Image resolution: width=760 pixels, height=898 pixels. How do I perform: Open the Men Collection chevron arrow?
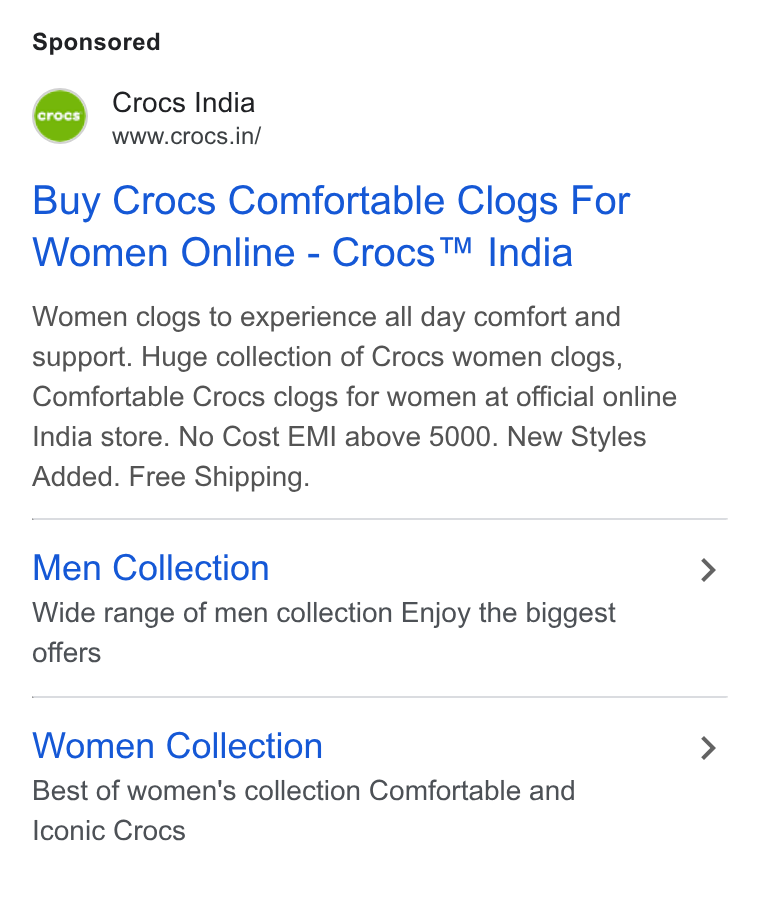[x=708, y=570]
